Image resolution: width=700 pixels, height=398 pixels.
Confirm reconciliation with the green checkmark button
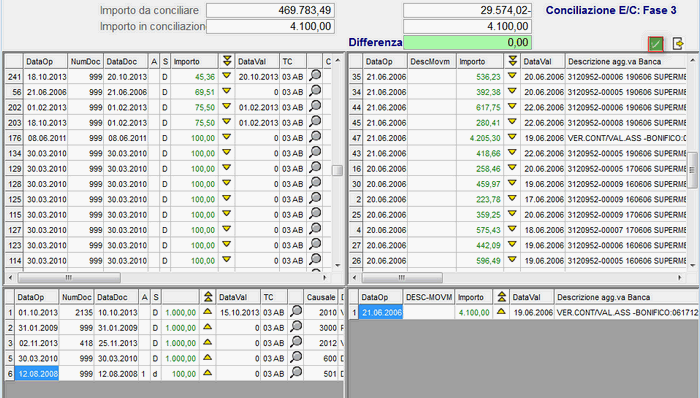pos(655,44)
